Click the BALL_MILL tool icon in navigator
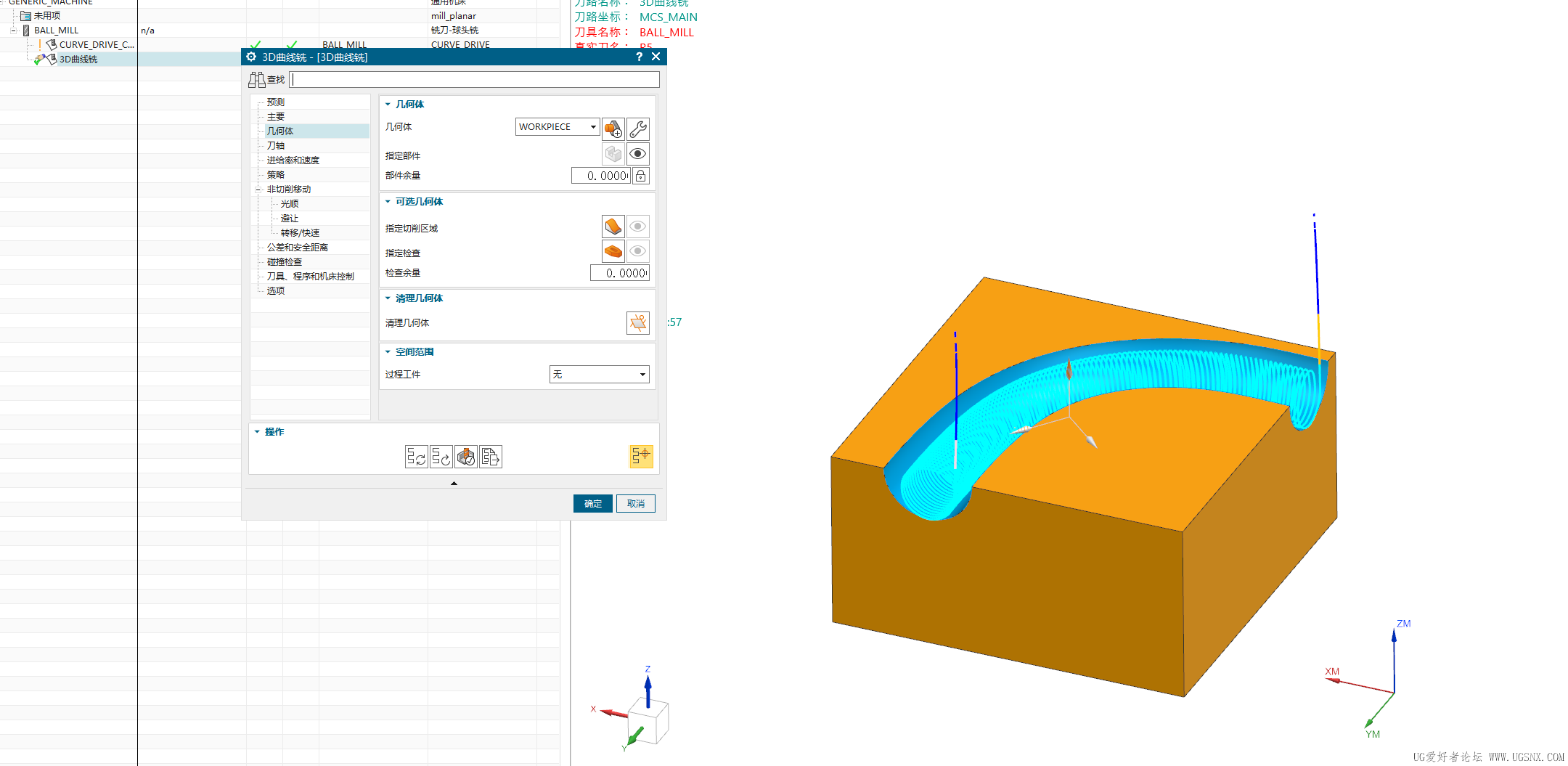The height and width of the screenshot is (766, 1568). point(26,30)
